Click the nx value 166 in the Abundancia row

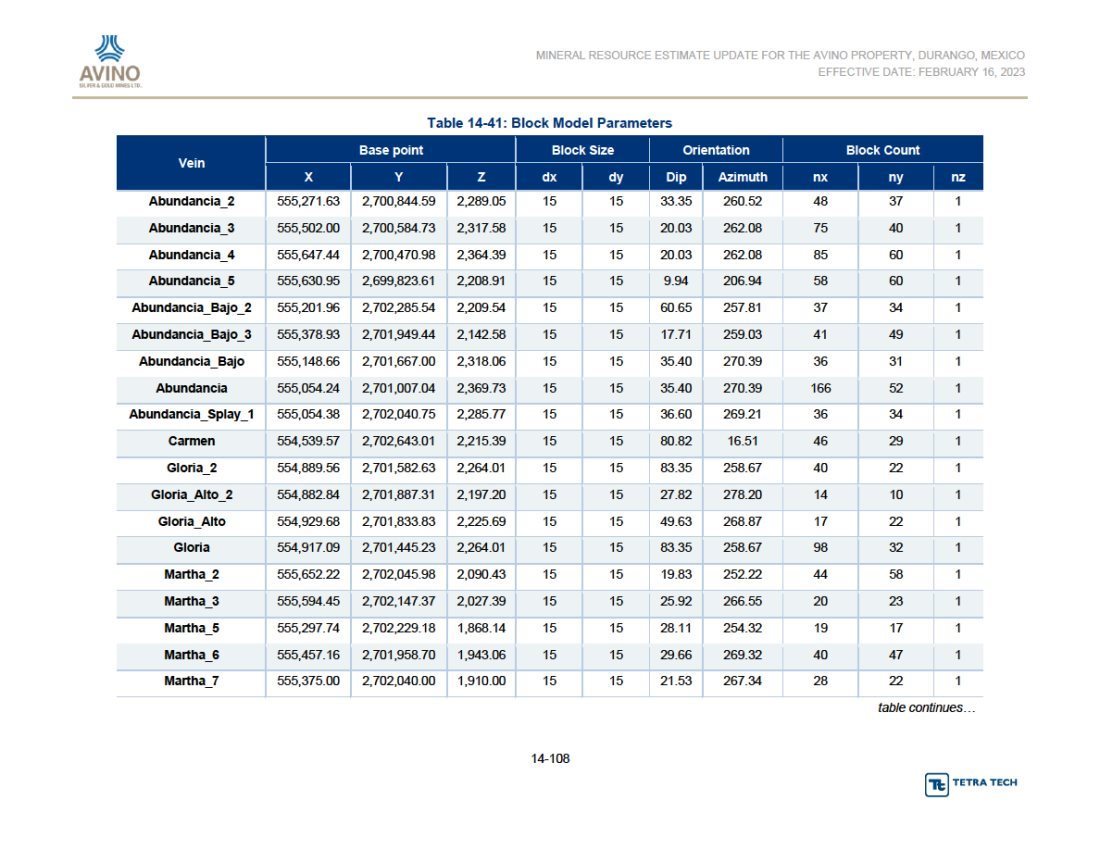click(x=820, y=388)
